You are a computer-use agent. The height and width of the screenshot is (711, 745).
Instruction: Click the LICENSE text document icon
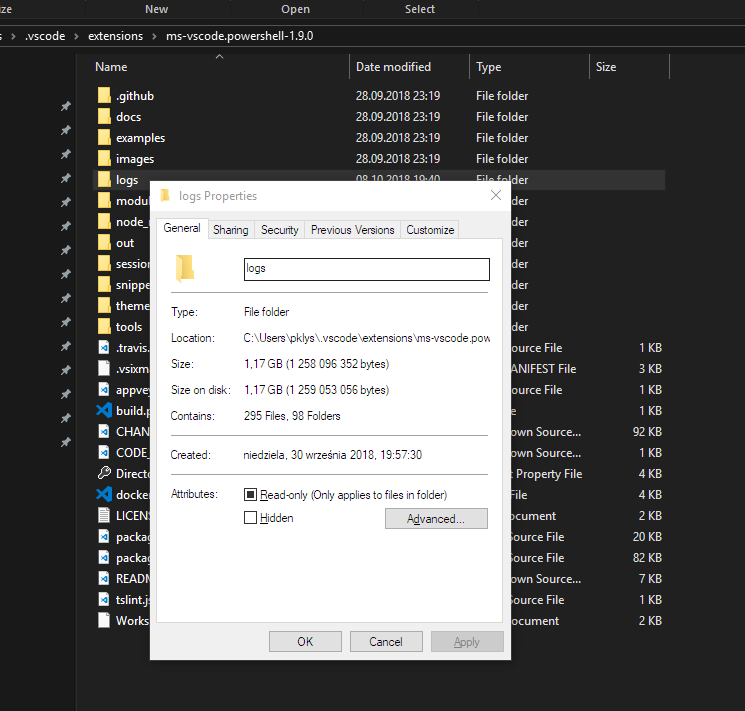pyautogui.click(x=104, y=515)
